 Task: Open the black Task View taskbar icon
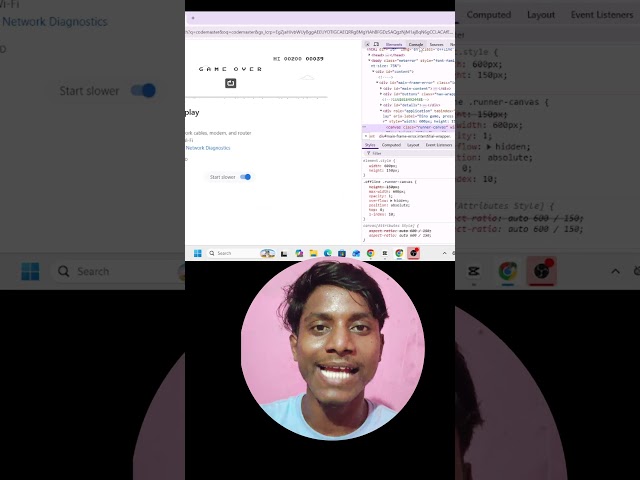pos(284,253)
